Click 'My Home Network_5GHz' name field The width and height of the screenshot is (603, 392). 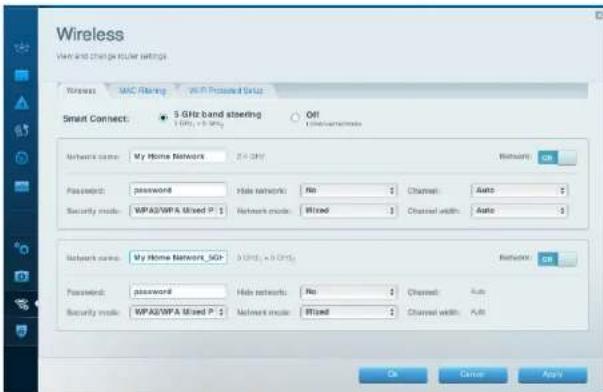[x=178, y=258]
